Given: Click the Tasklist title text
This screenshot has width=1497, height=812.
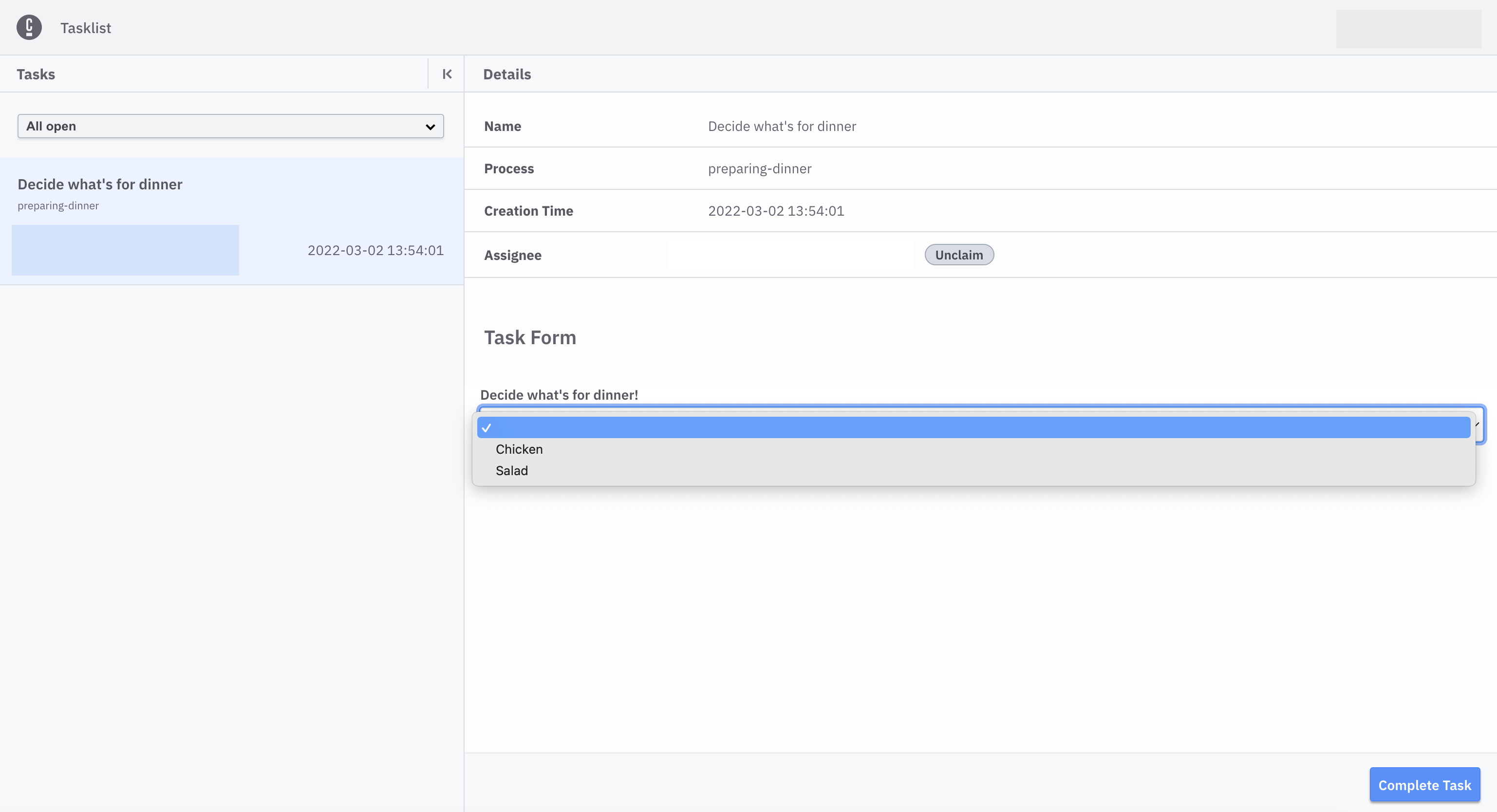Looking at the screenshot, I should point(85,27).
